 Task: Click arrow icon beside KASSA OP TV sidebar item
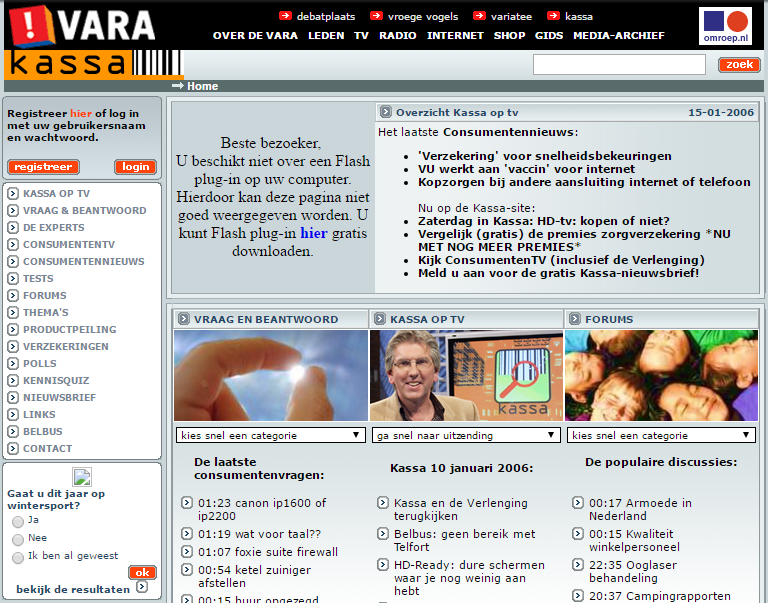tap(13, 193)
